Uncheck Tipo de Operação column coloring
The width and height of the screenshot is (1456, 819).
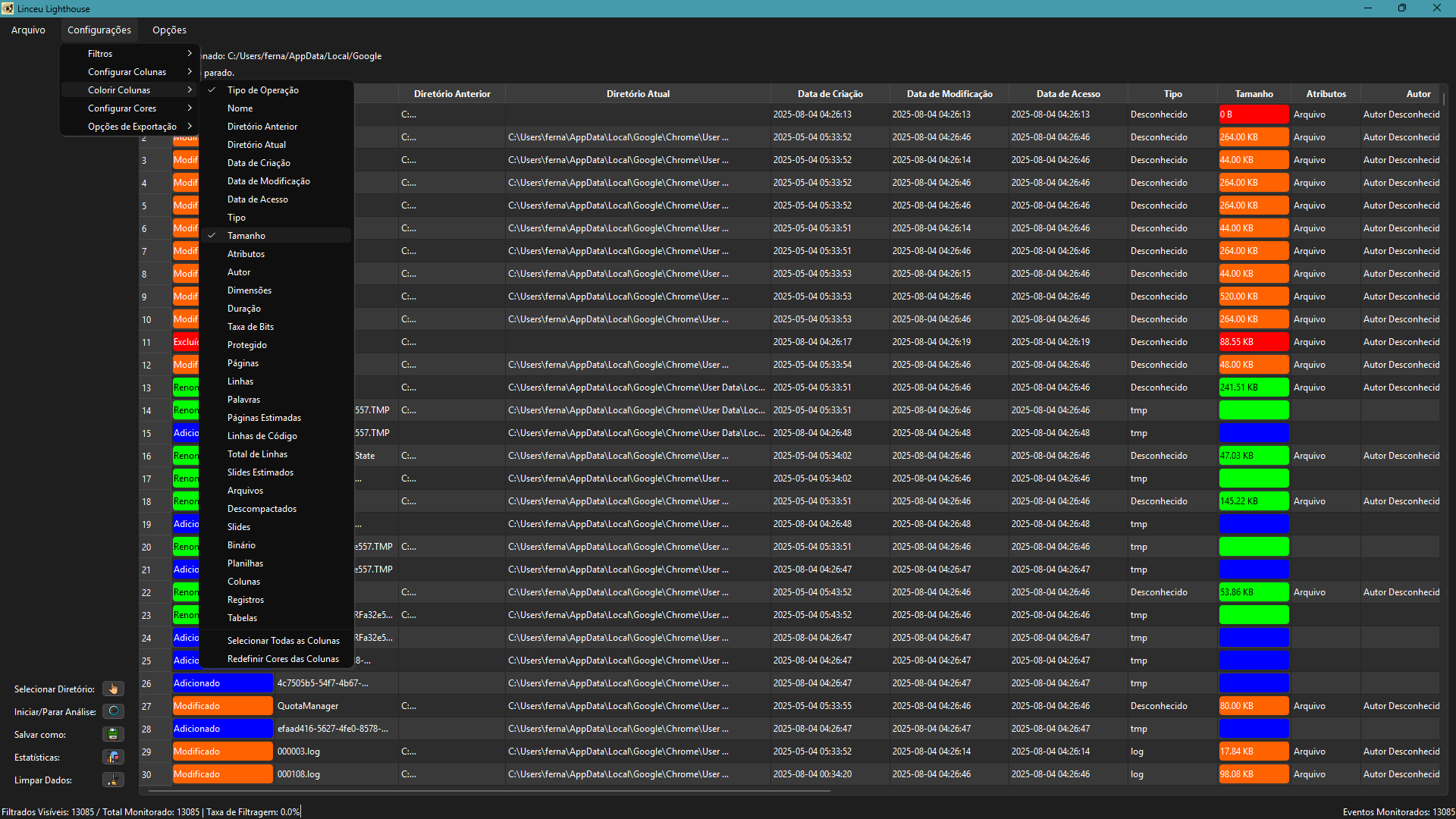pos(262,90)
